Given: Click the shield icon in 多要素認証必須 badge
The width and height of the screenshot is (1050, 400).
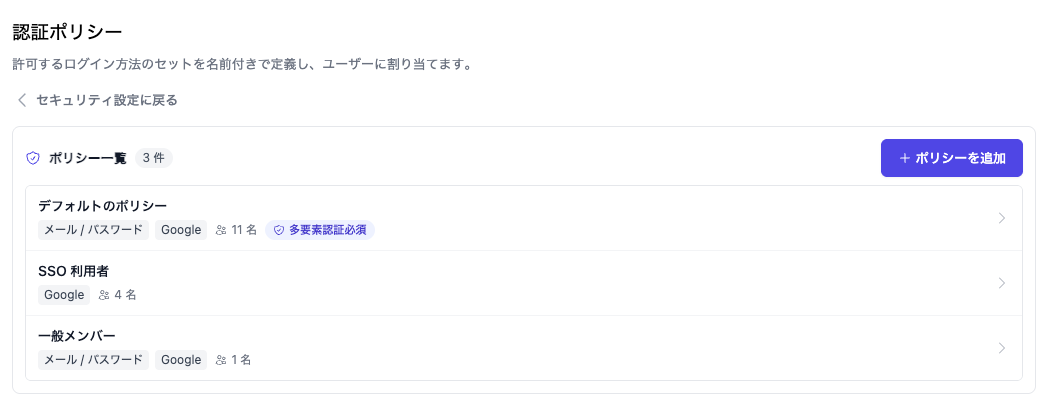Looking at the screenshot, I should click(279, 230).
